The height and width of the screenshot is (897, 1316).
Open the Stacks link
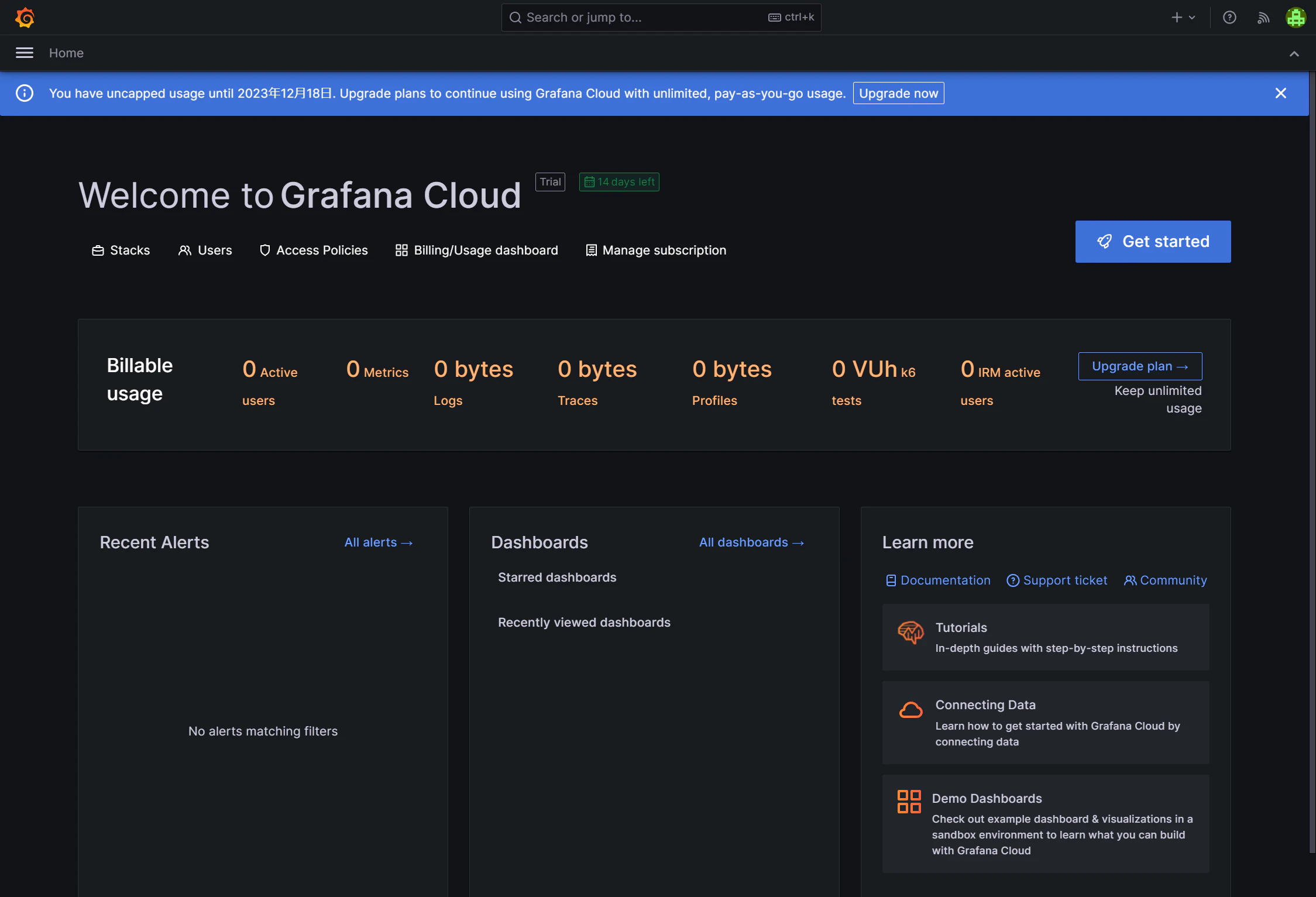(x=121, y=250)
